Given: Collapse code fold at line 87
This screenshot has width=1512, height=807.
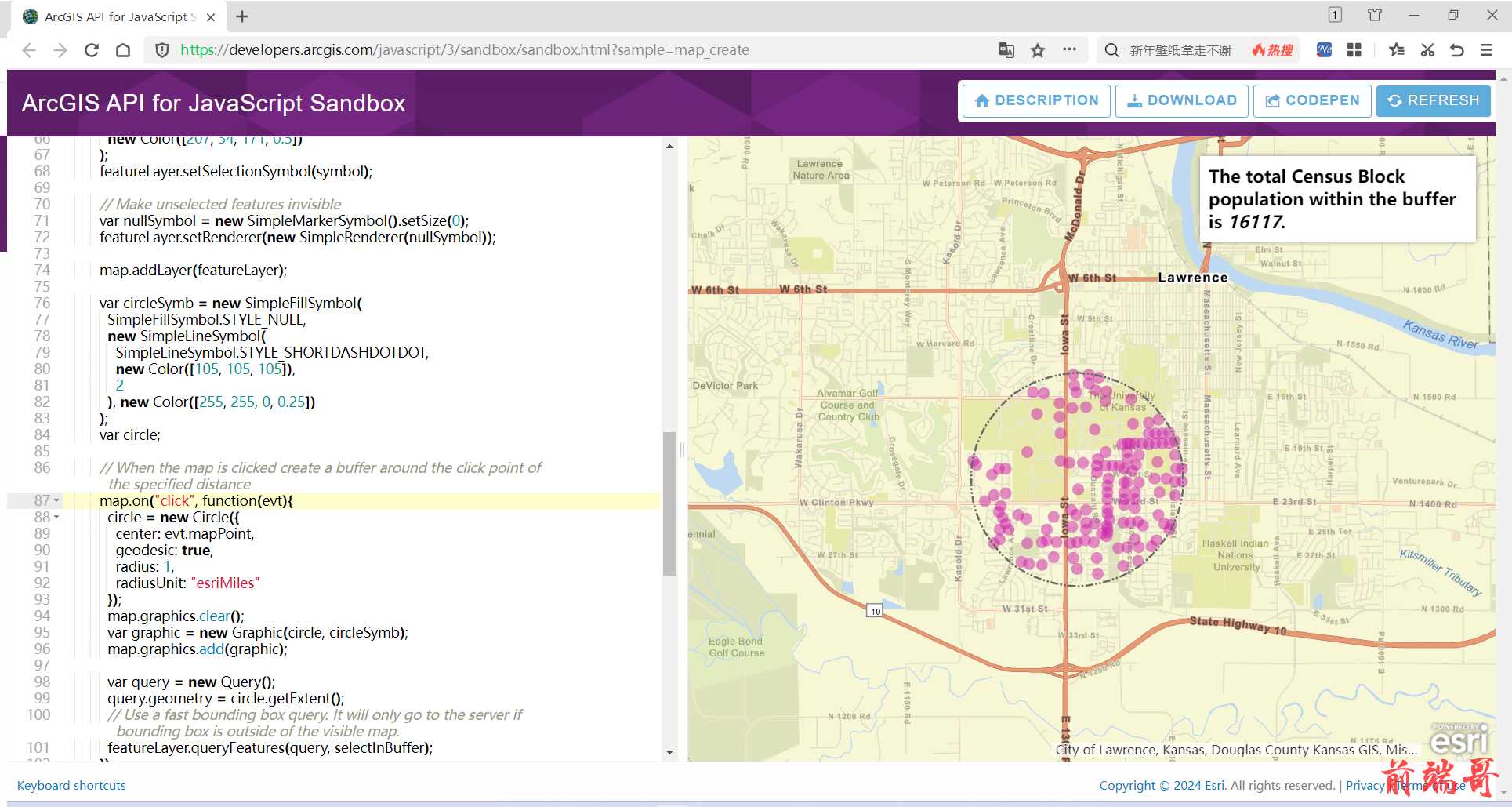Looking at the screenshot, I should (56, 500).
